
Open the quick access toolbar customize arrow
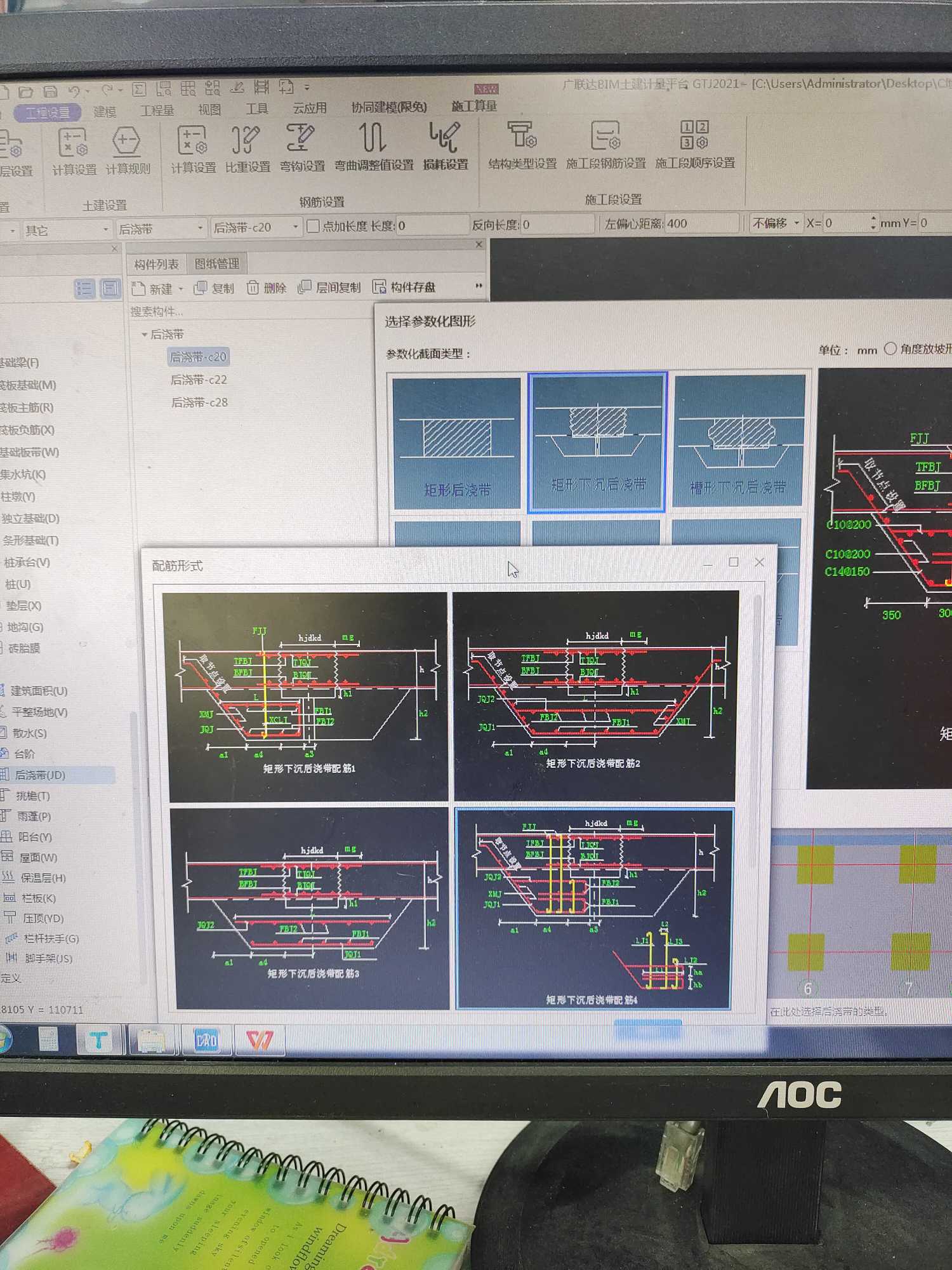(307, 87)
